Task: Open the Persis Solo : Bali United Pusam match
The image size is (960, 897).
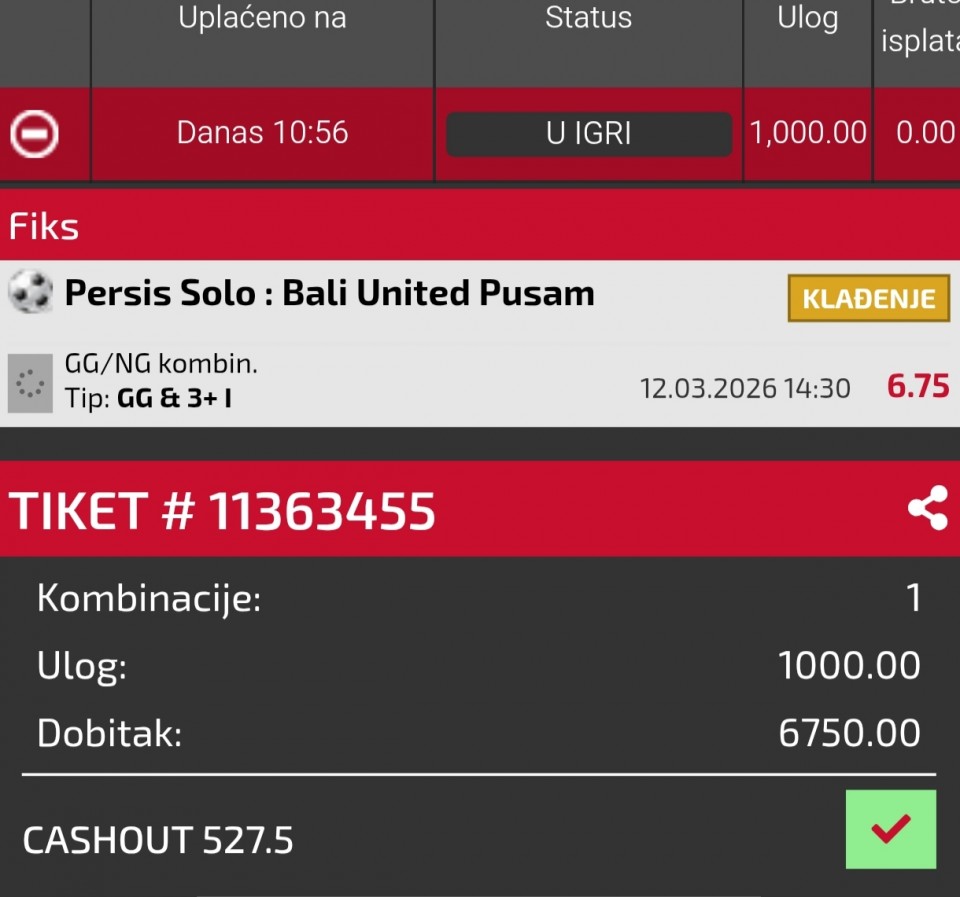Action: click(330, 293)
